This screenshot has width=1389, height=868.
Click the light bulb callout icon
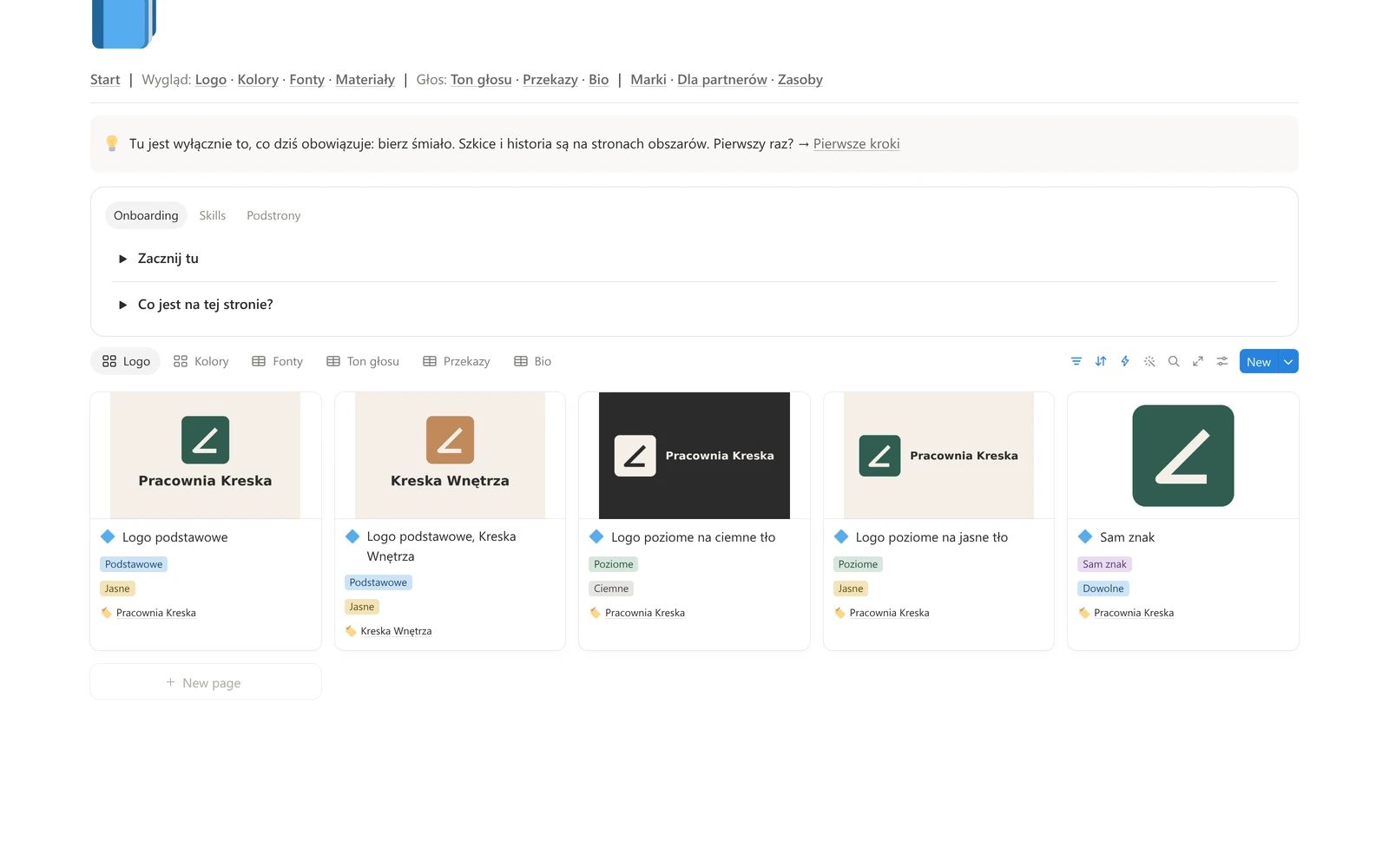pyautogui.click(x=112, y=143)
